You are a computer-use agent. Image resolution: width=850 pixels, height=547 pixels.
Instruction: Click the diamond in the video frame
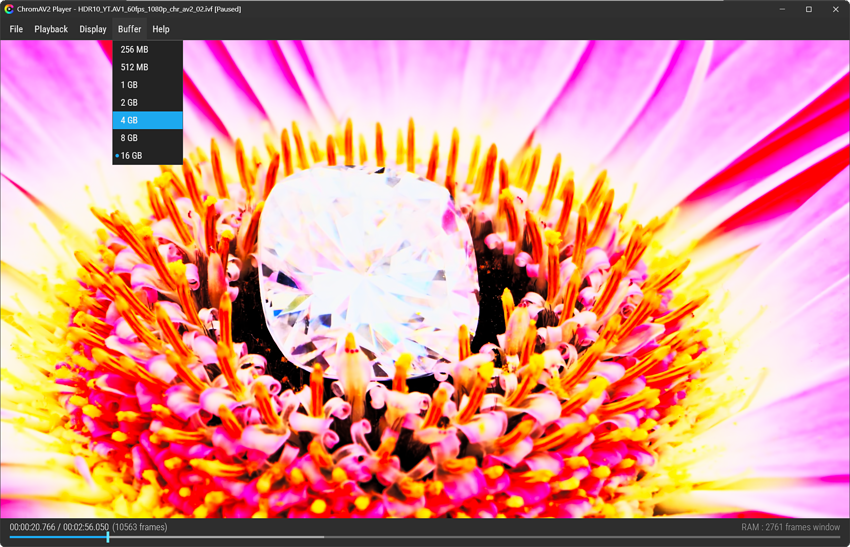368,271
